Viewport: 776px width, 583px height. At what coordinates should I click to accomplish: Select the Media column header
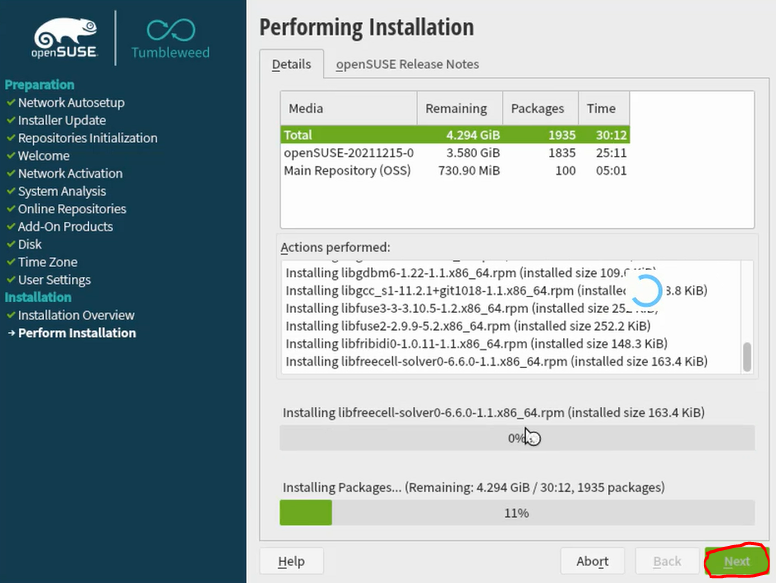pyautogui.click(x=349, y=108)
